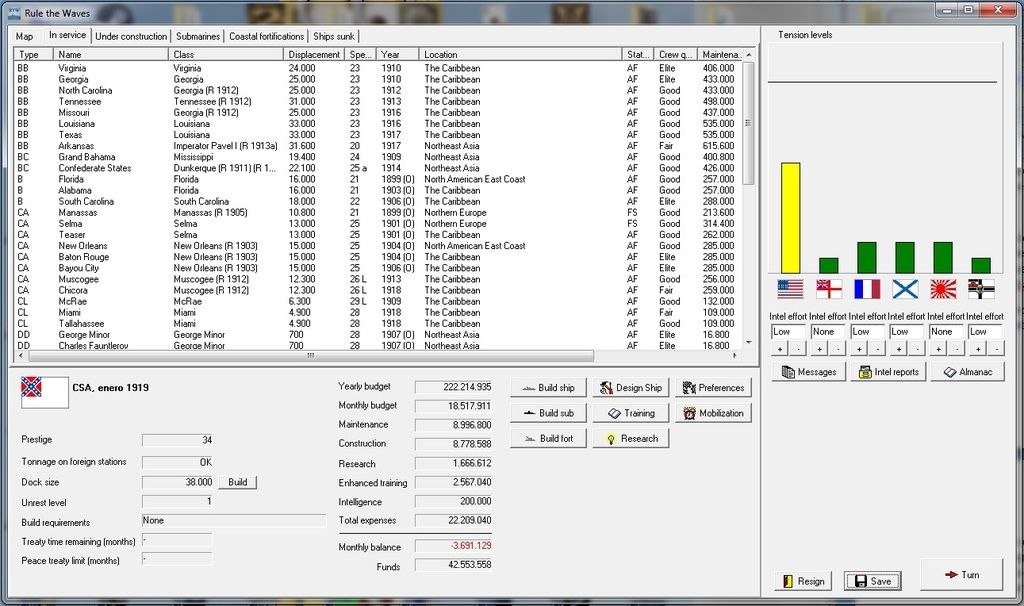This screenshot has width=1024, height=606.
Task: Click the Build button next to Dock size
Action: coord(238,482)
